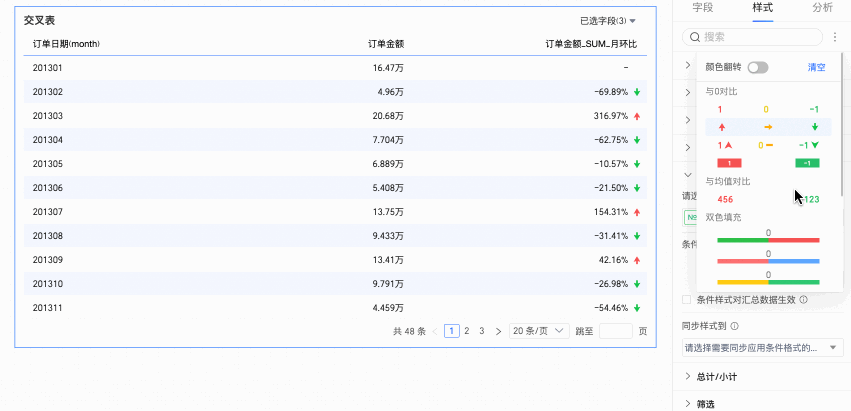Image resolution: width=851 pixels, height=411 pixels.
Task: Select the -54.46% cell
Action: tap(611, 308)
